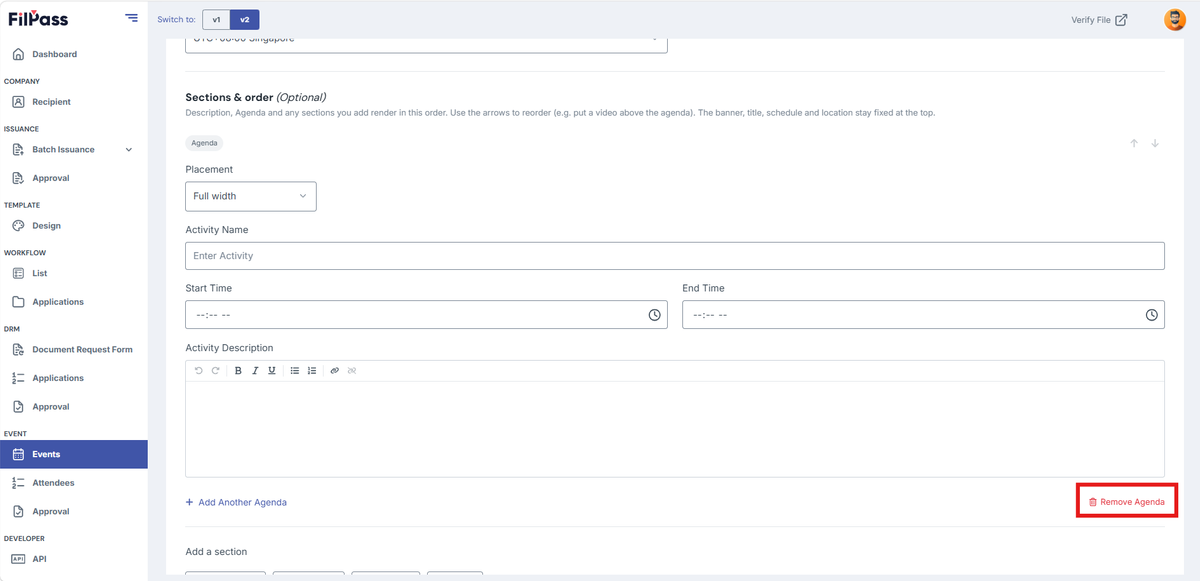
Task: Open the Events page
Action: 74,454
